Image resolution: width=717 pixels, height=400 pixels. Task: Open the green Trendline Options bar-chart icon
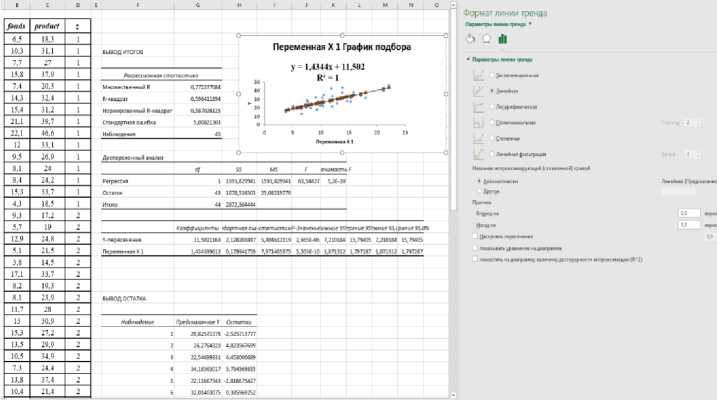click(503, 39)
